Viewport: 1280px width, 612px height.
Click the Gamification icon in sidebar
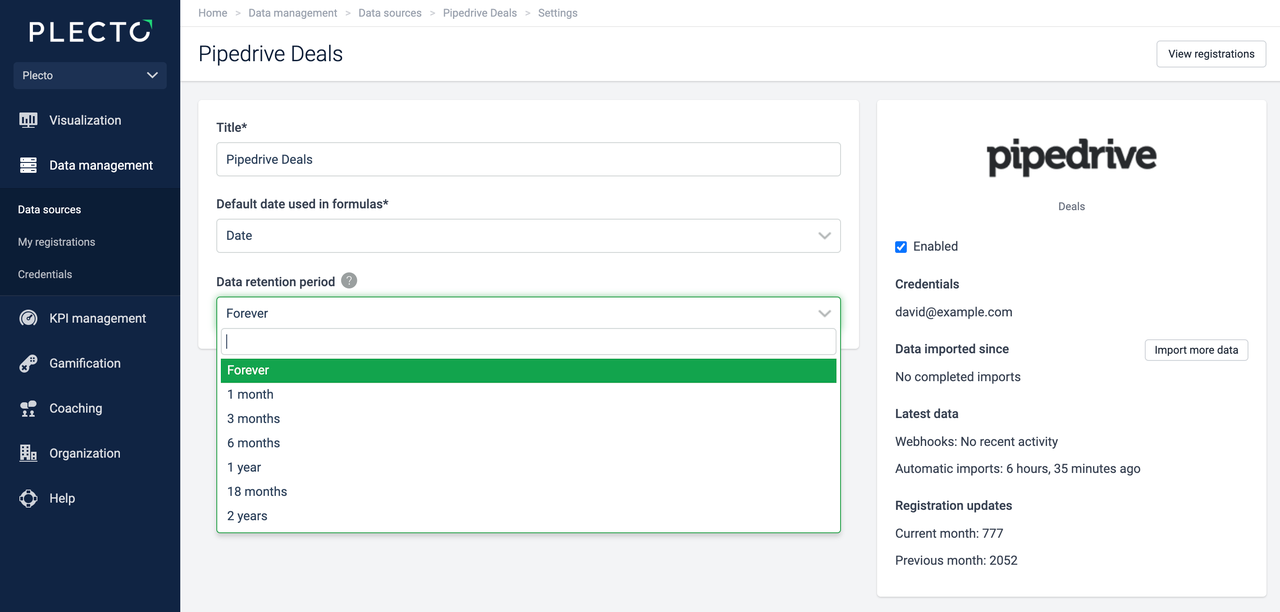point(28,363)
